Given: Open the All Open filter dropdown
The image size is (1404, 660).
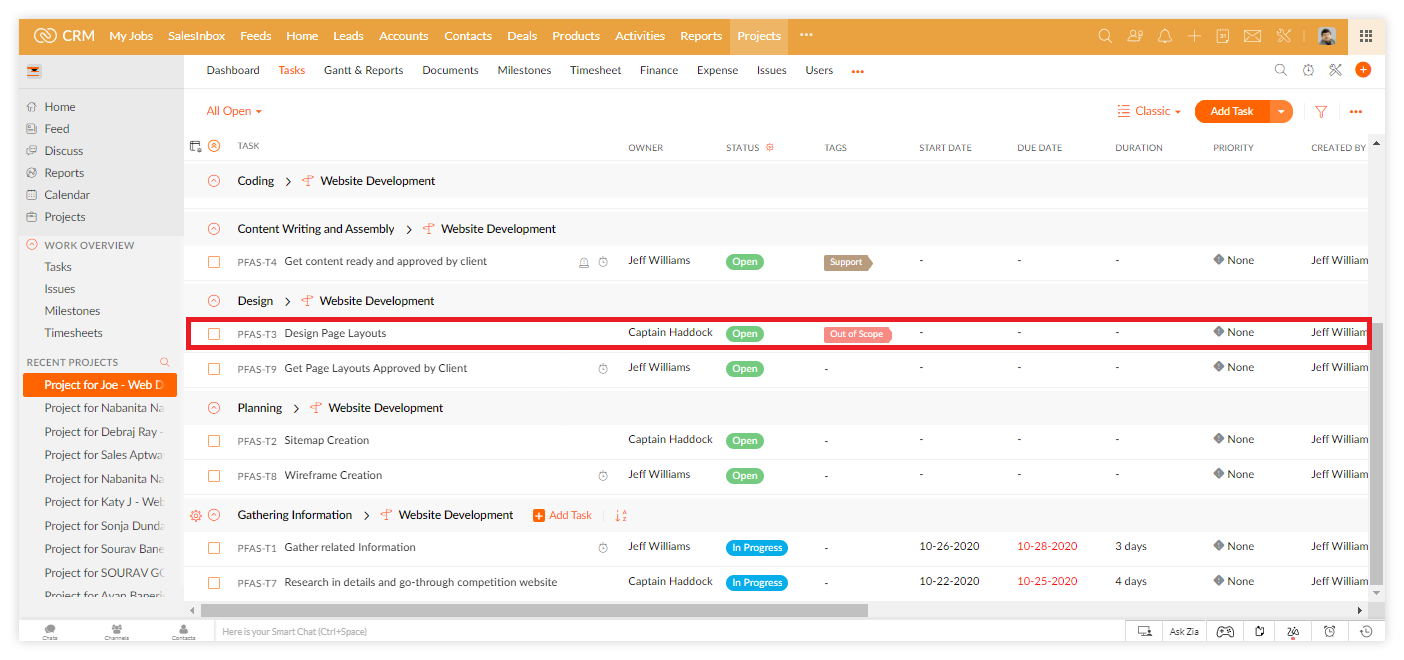Looking at the screenshot, I should tap(234, 111).
